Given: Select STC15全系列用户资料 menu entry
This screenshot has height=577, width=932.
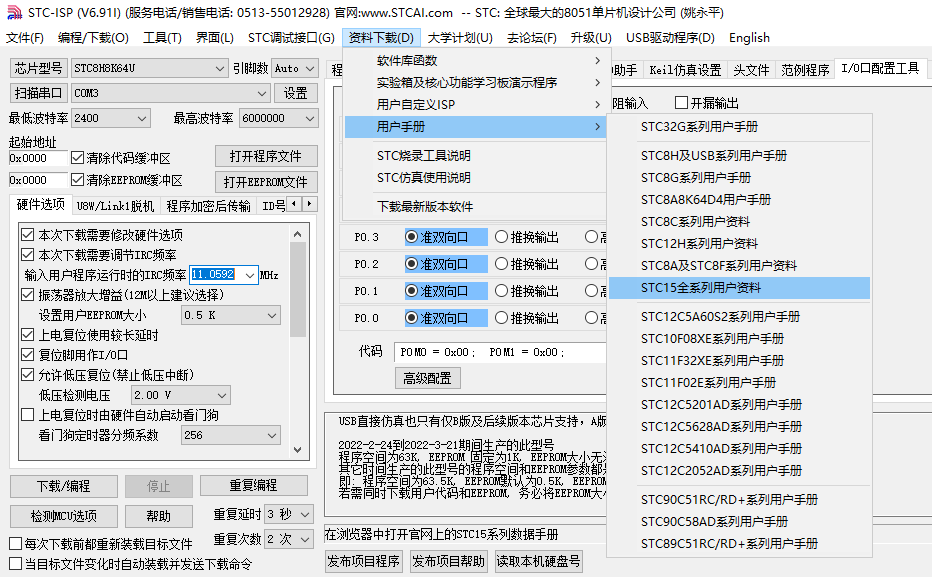Looking at the screenshot, I should pos(739,288).
